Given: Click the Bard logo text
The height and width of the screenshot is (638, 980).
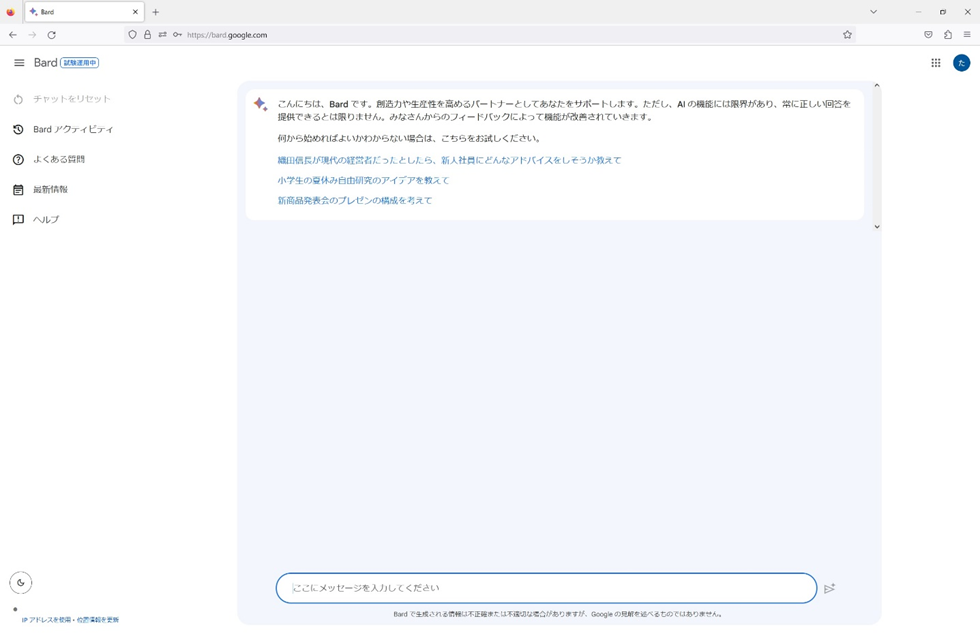Looking at the screenshot, I should (x=46, y=62).
